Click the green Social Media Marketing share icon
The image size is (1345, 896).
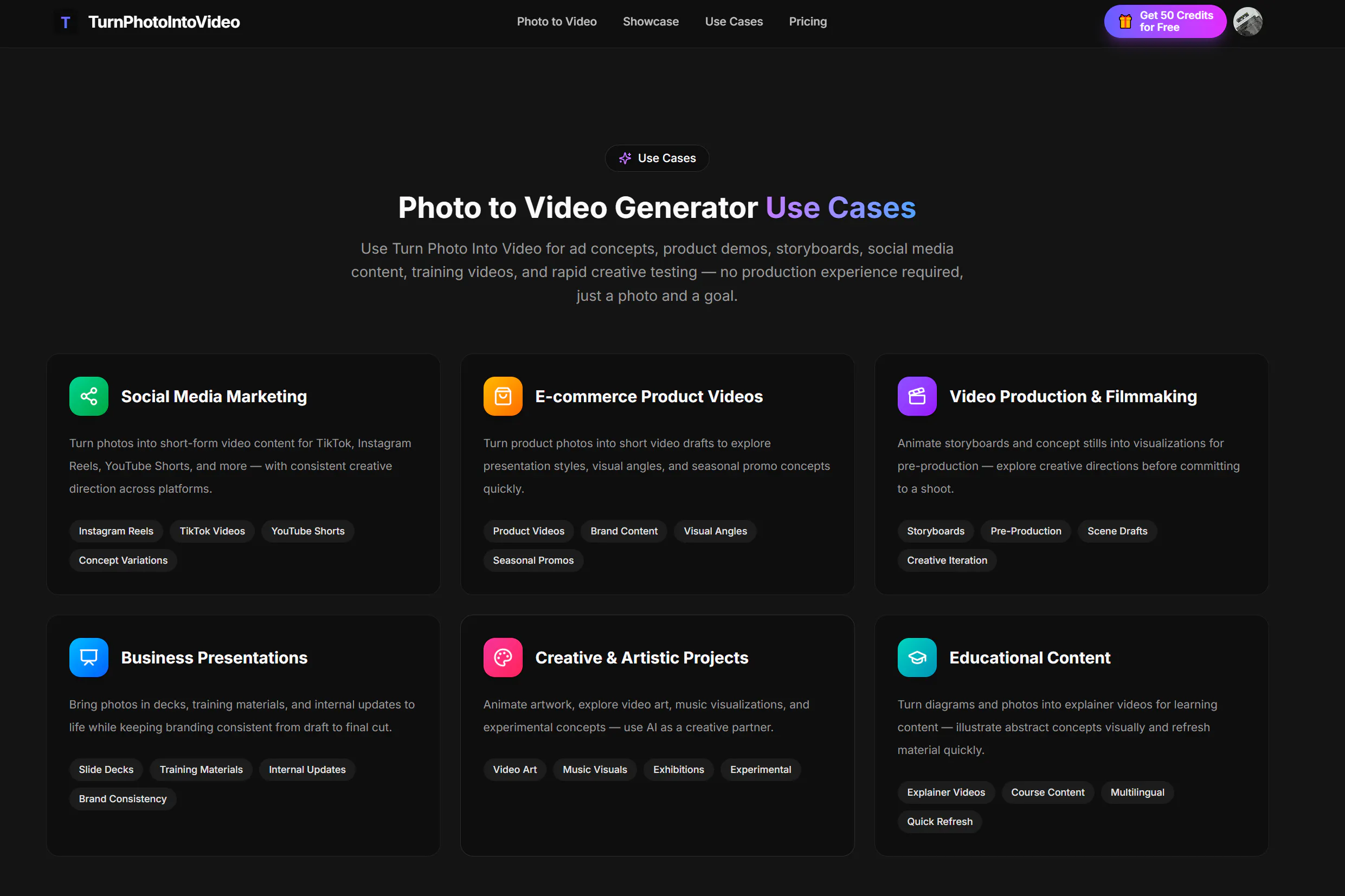click(88, 396)
